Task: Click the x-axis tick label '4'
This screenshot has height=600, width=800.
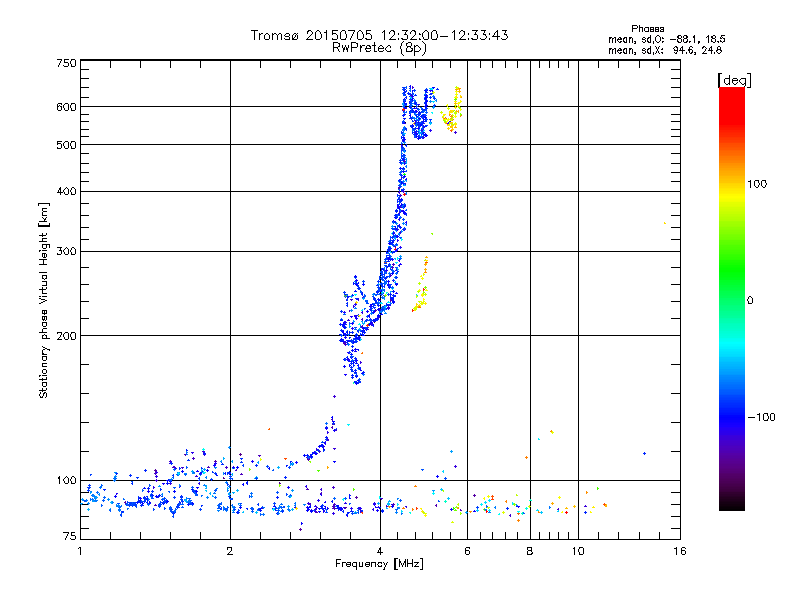Action: pos(380,551)
